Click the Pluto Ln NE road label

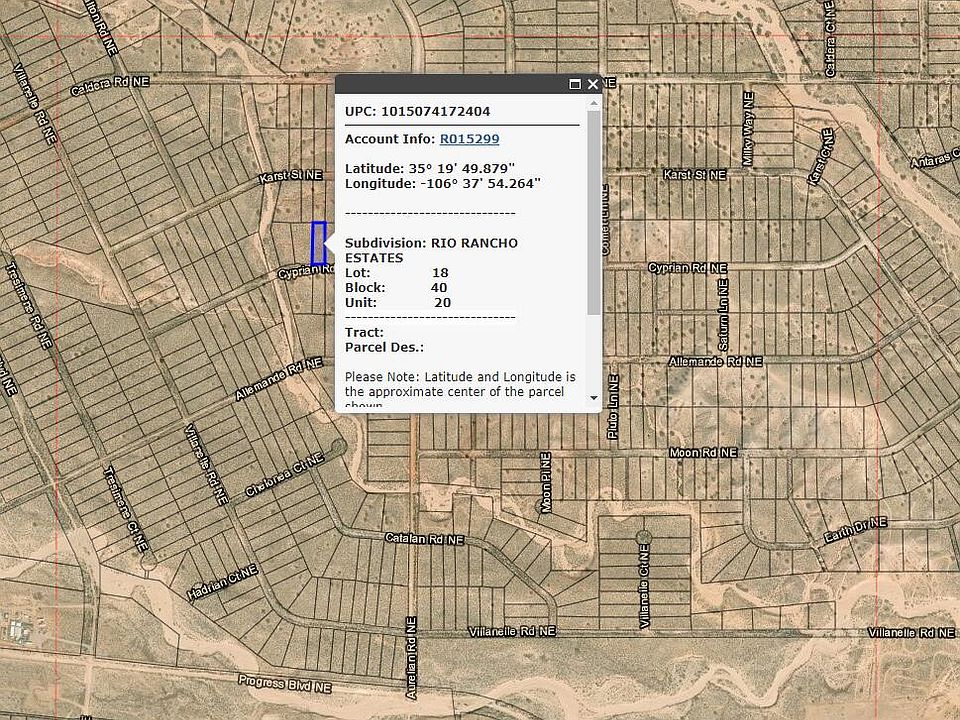pyautogui.click(x=613, y=407)
